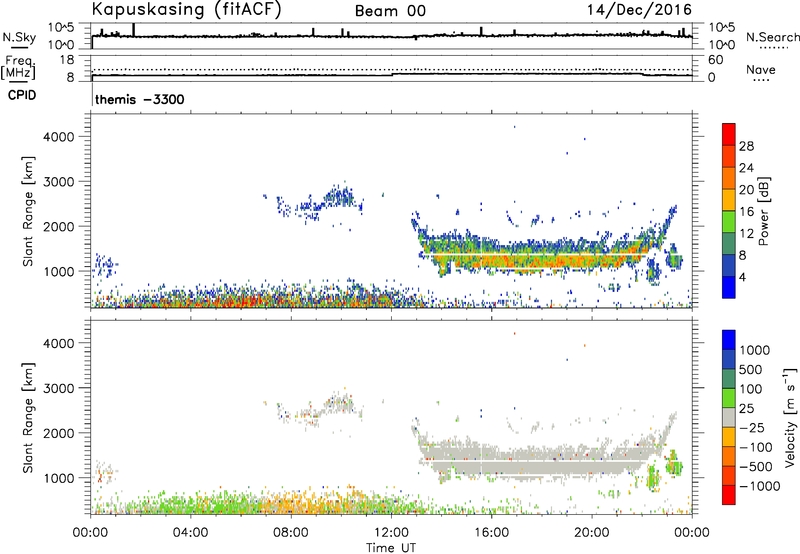Pick the bright blue bottom Power colorbar segment
Screen dimensions: 800x554
point(729,287)
